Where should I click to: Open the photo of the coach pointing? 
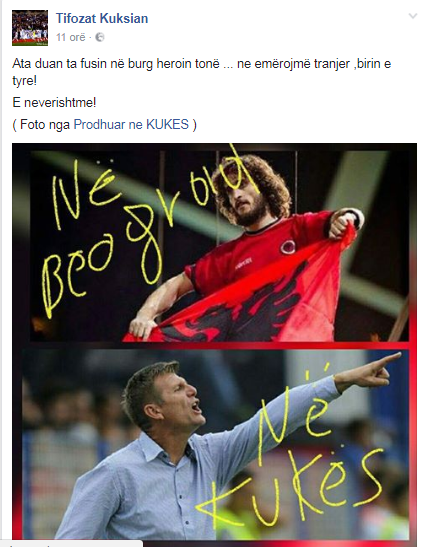pos(215,444)
